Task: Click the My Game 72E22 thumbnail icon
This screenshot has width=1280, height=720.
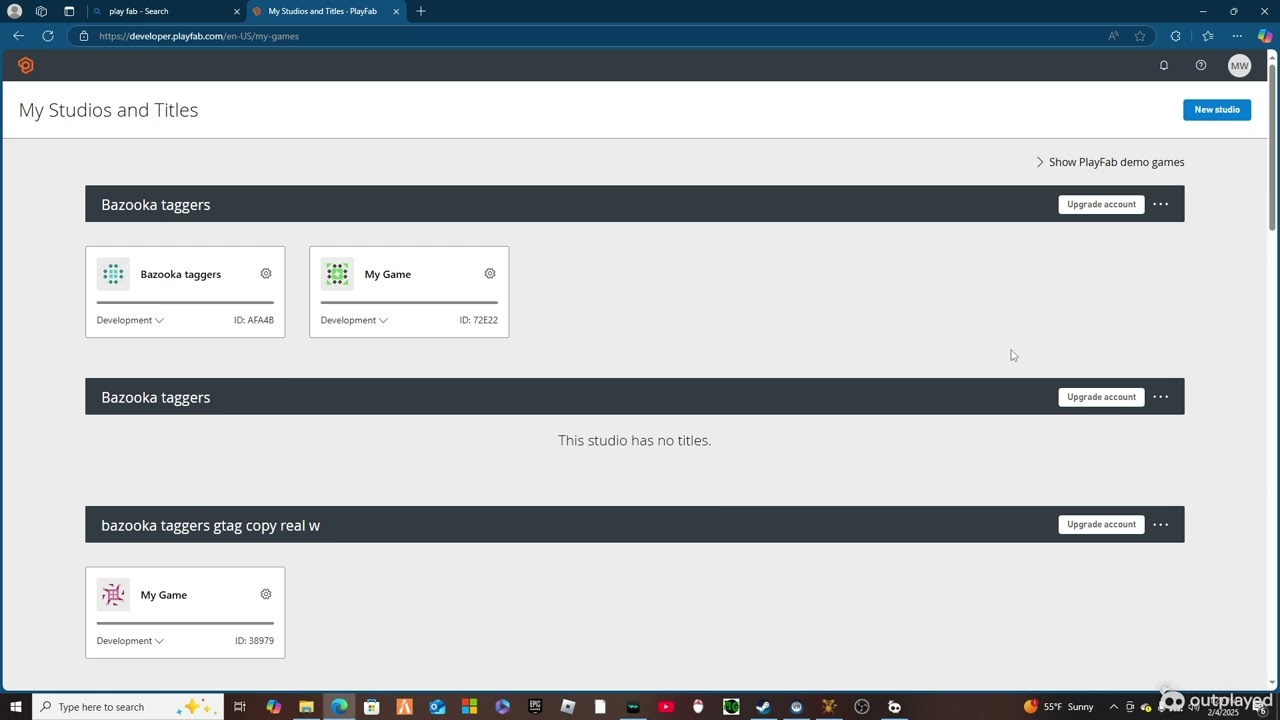Action: pyautogui.click(x=337, y=274)
